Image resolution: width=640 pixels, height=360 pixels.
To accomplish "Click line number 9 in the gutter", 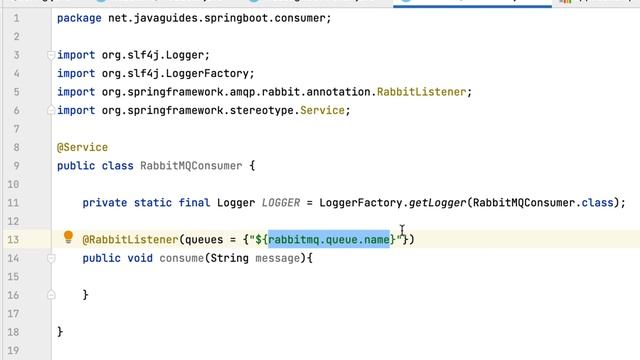I will click(16, 166).
